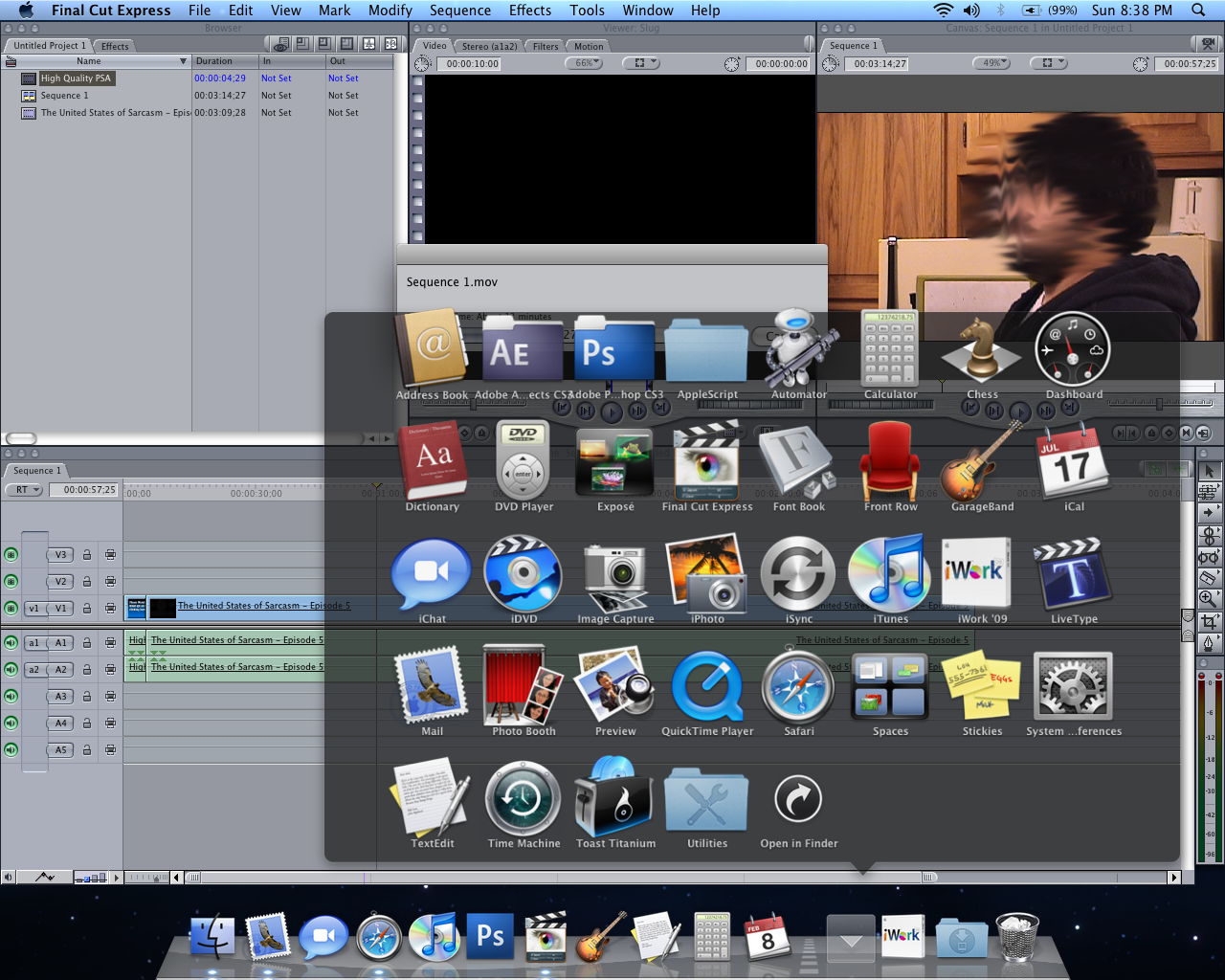The height and width of the screenshot is (980, 1225).
Task: Open Photo Booth from the stack
Action: click(x=523, y=685)
